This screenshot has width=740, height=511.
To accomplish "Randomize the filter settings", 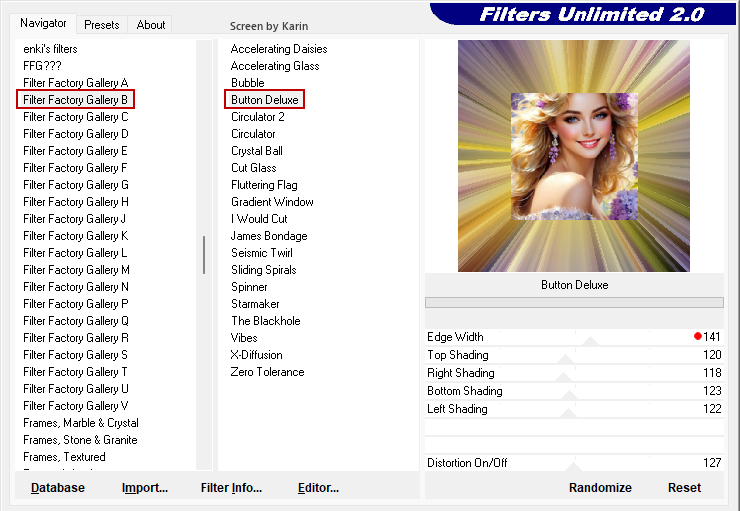I will (x=600, y=488).
